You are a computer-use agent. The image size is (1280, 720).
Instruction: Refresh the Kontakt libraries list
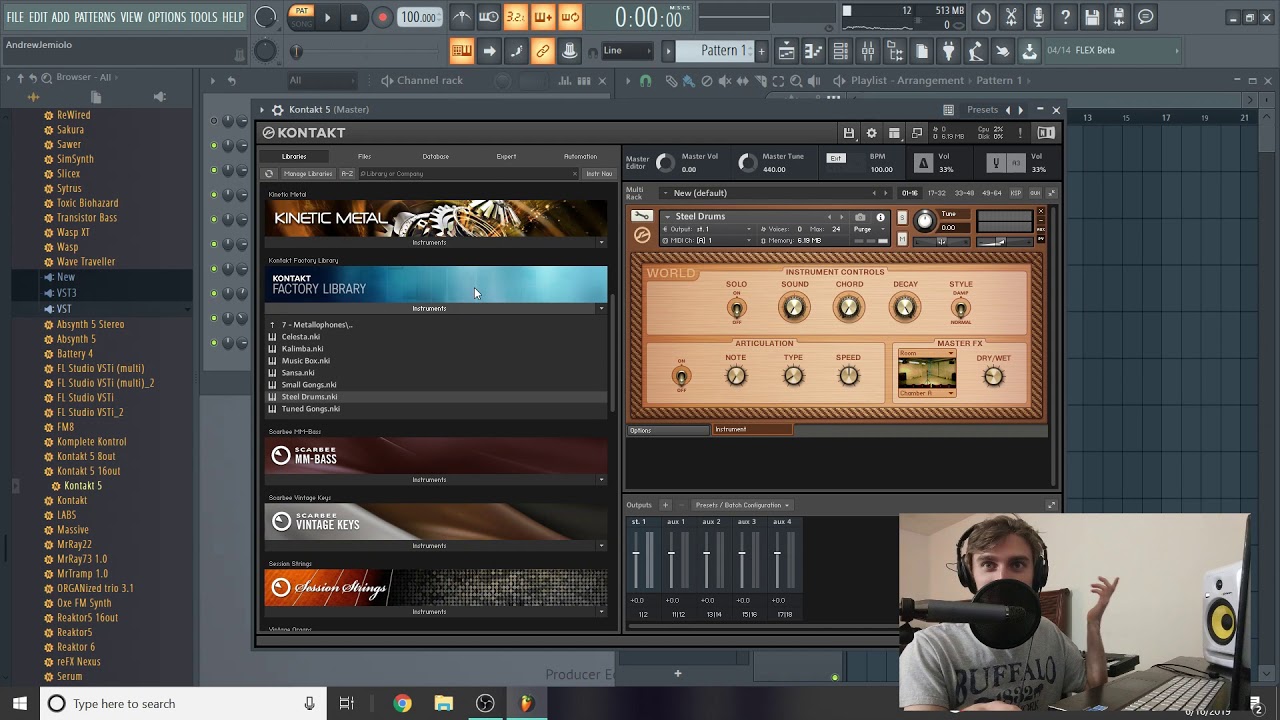pyautogui.click(x=269, y=174)
